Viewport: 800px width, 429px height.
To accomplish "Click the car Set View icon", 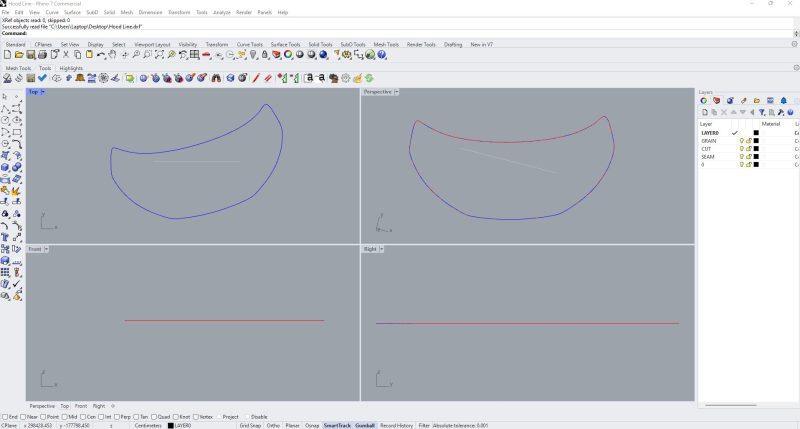I will pos(206,55).
